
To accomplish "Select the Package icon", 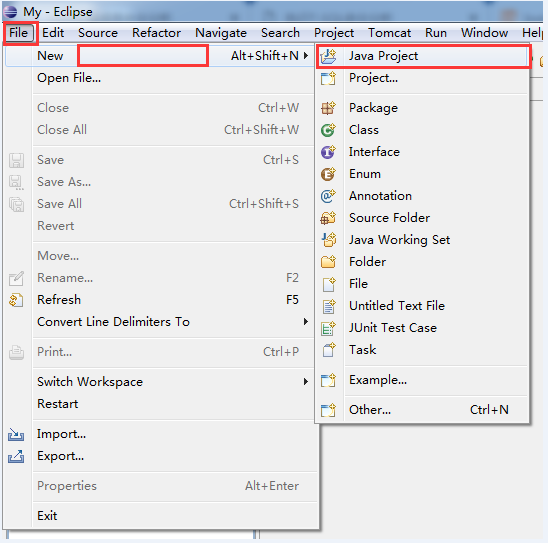I will (x=328, y=108).
